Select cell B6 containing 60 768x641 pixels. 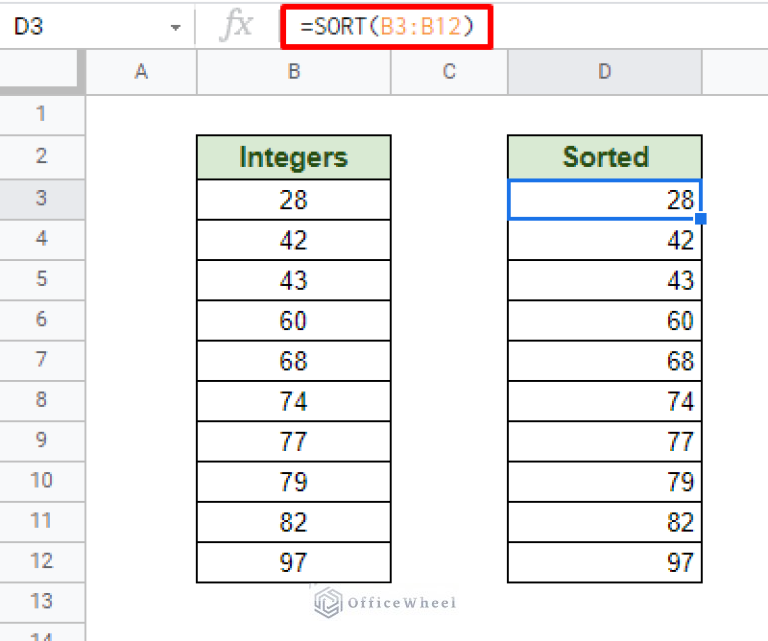pos(294,320)
